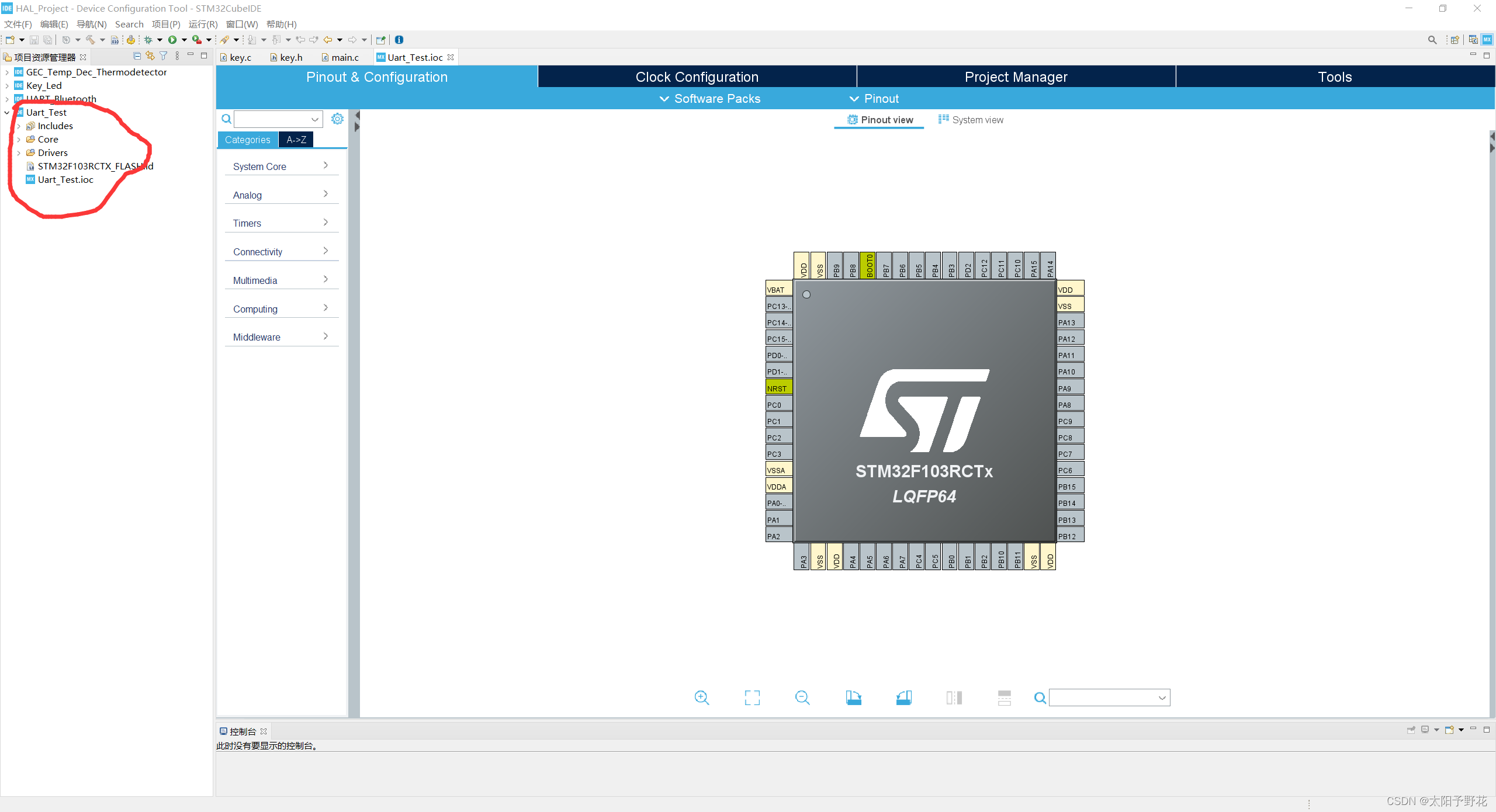Click the best fit icon under the pinout view
The image size is (1496, 812).
point(752,697)
